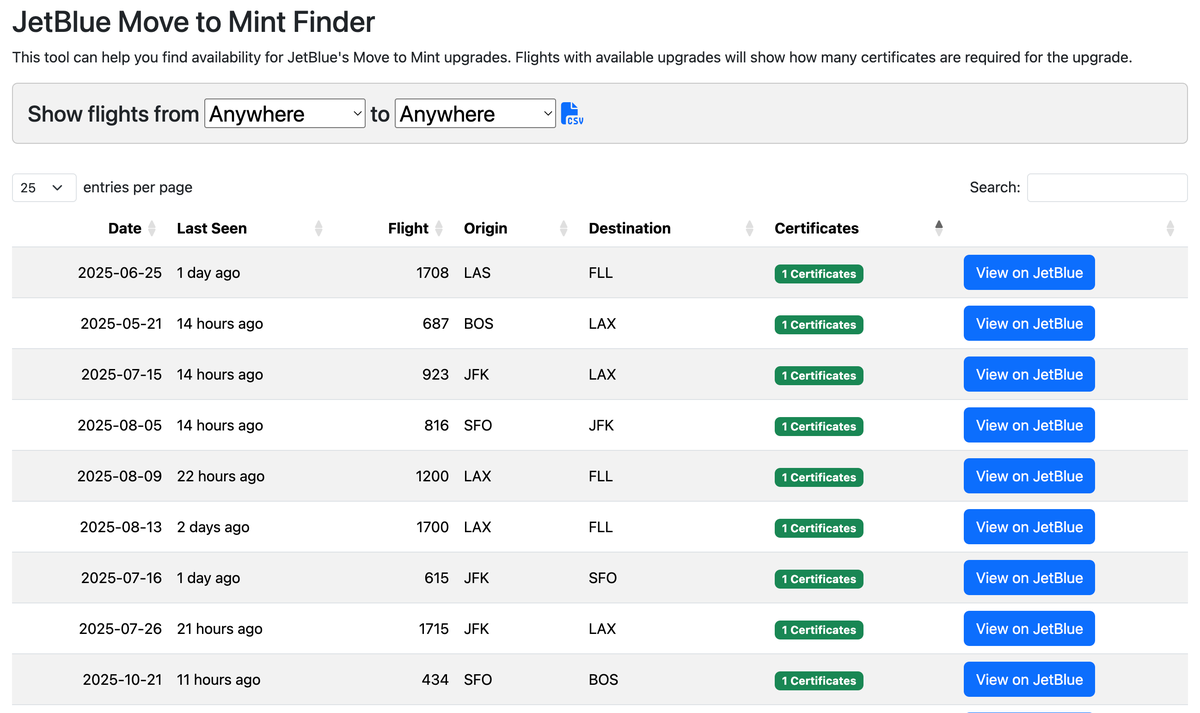
Task: Click the certificates badge for flight 1200
Action: tap(819, 478)
